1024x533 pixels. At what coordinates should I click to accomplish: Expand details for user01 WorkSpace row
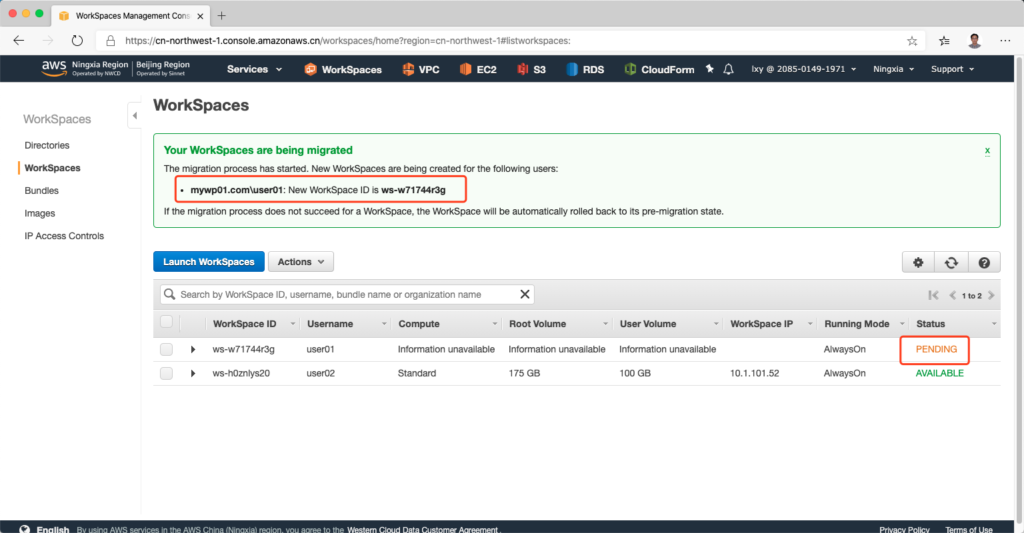click(193, 349)
